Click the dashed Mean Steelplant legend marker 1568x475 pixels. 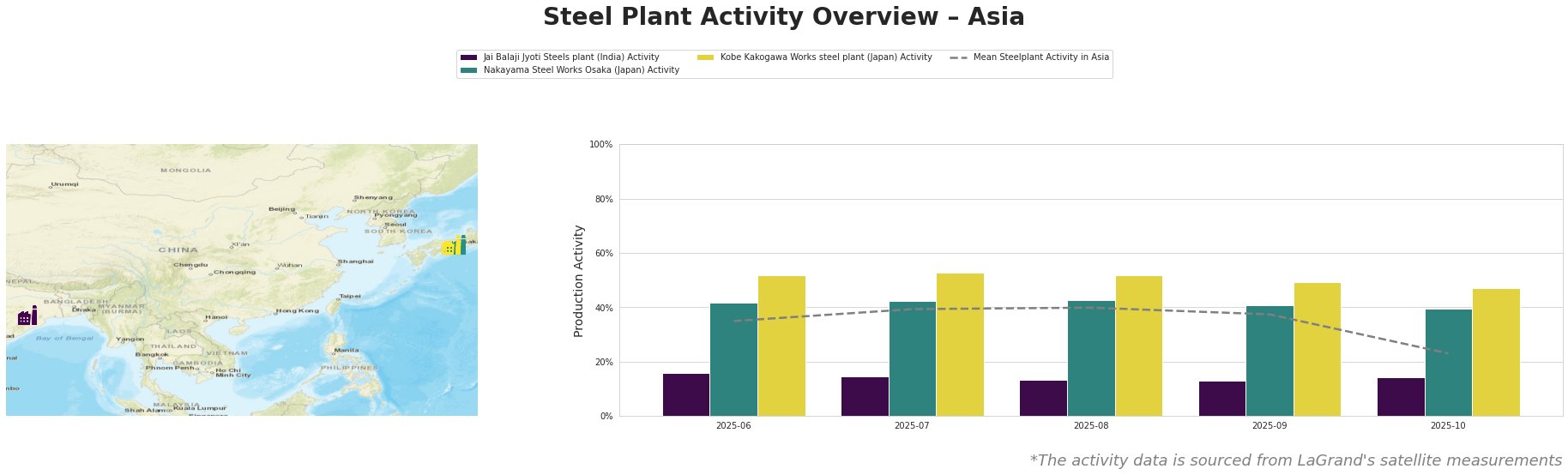pos(959,57)
